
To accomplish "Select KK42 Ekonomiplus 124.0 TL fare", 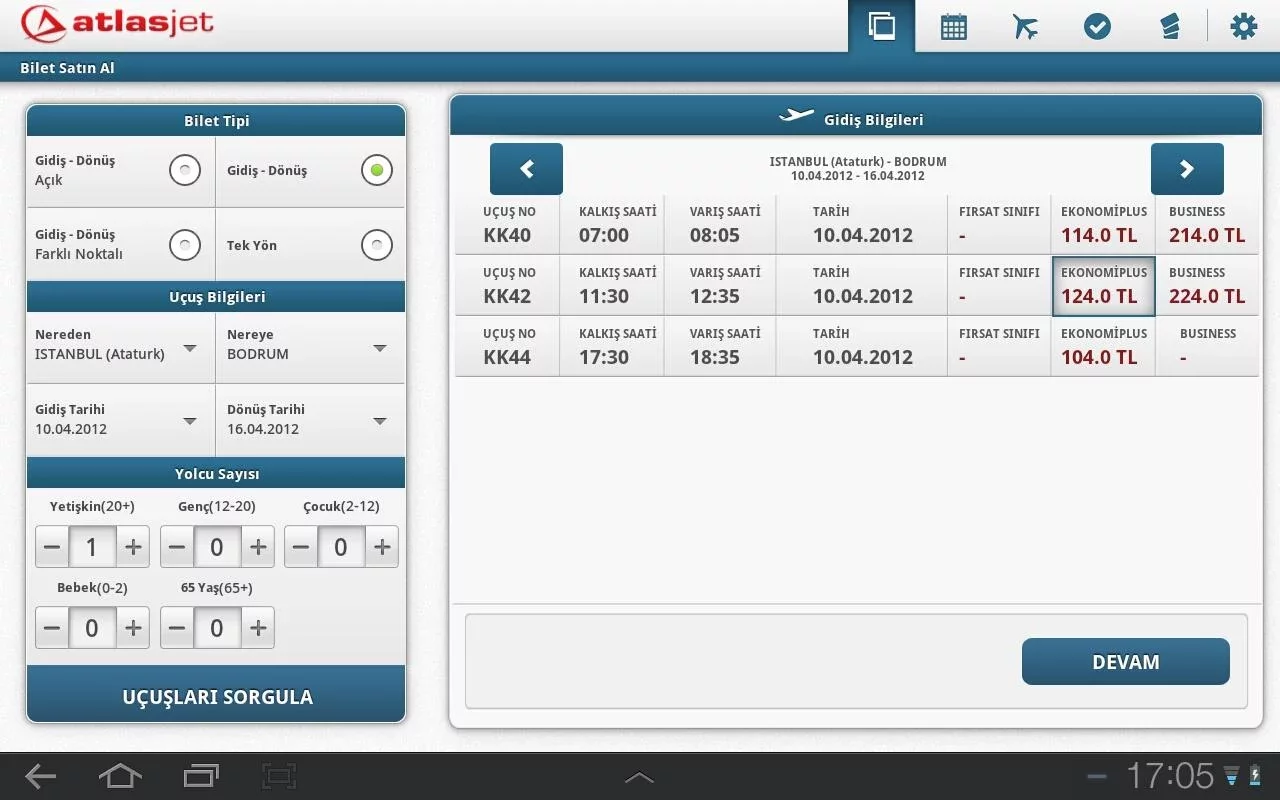I will (1103, 286).
